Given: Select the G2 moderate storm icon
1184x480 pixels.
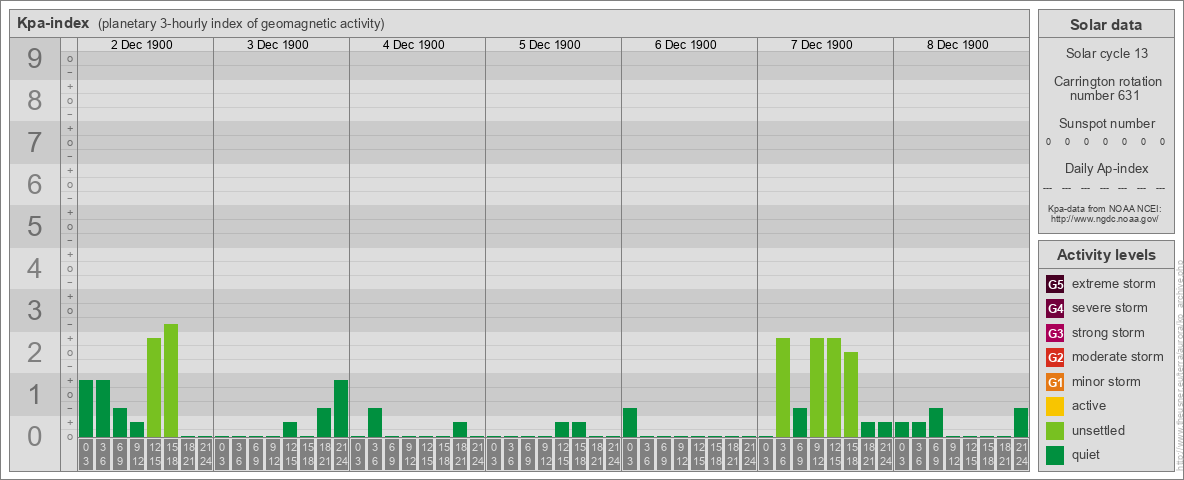Looking at the screenshot, I should point(1055,357).
